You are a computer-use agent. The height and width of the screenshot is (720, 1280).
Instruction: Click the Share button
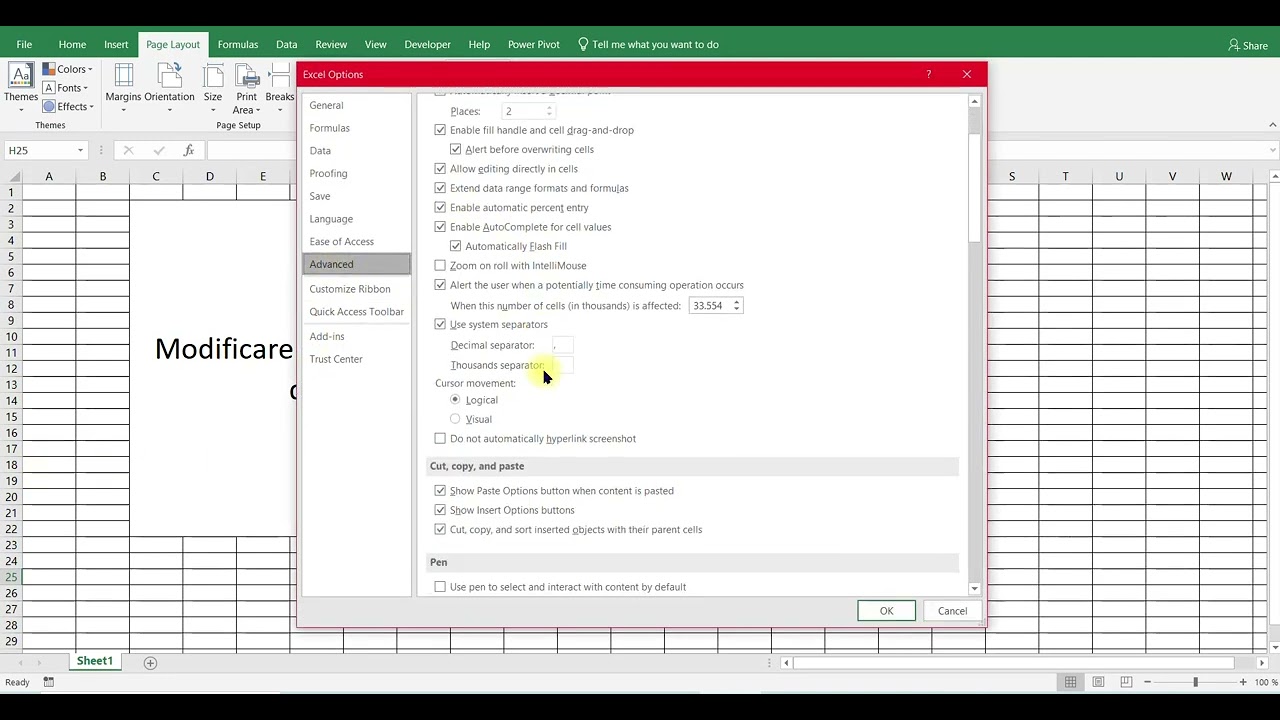[x=1248, y=45]
